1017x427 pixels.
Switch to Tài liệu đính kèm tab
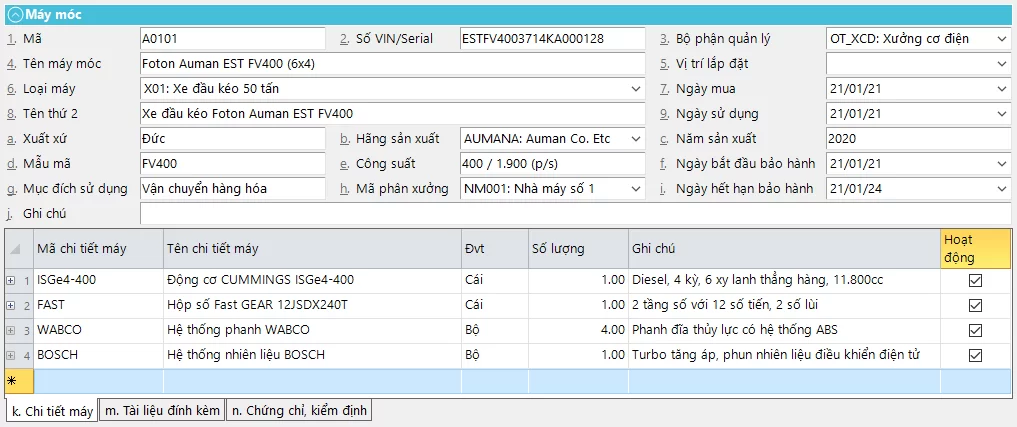click(x=162, y=411)
